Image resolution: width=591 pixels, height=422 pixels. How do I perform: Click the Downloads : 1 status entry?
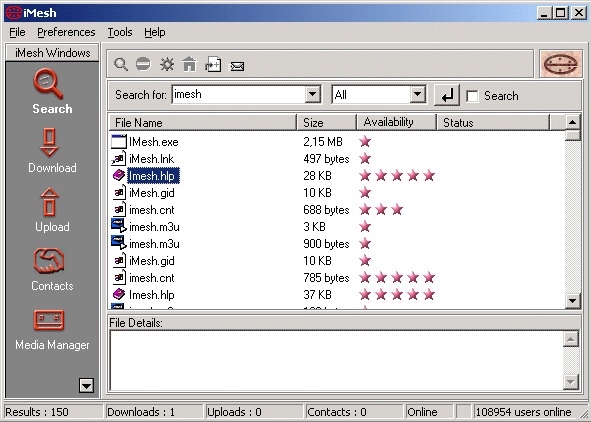(x=154, y=412)
